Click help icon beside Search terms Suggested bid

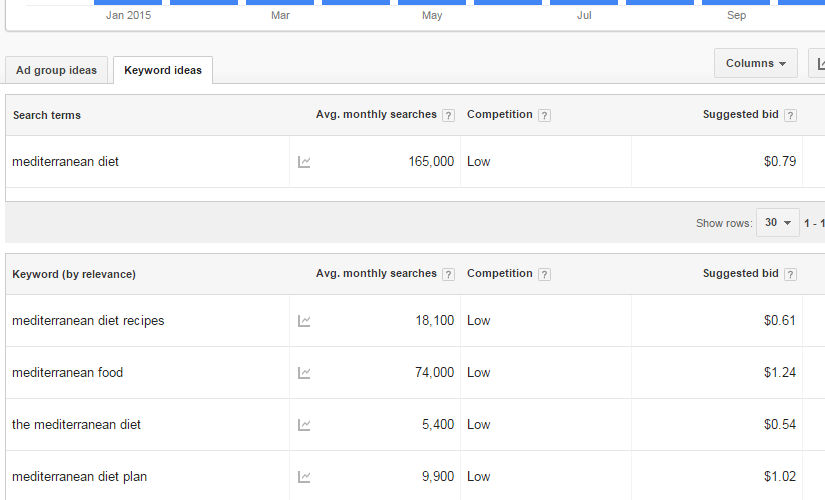[x=790, y=115]
